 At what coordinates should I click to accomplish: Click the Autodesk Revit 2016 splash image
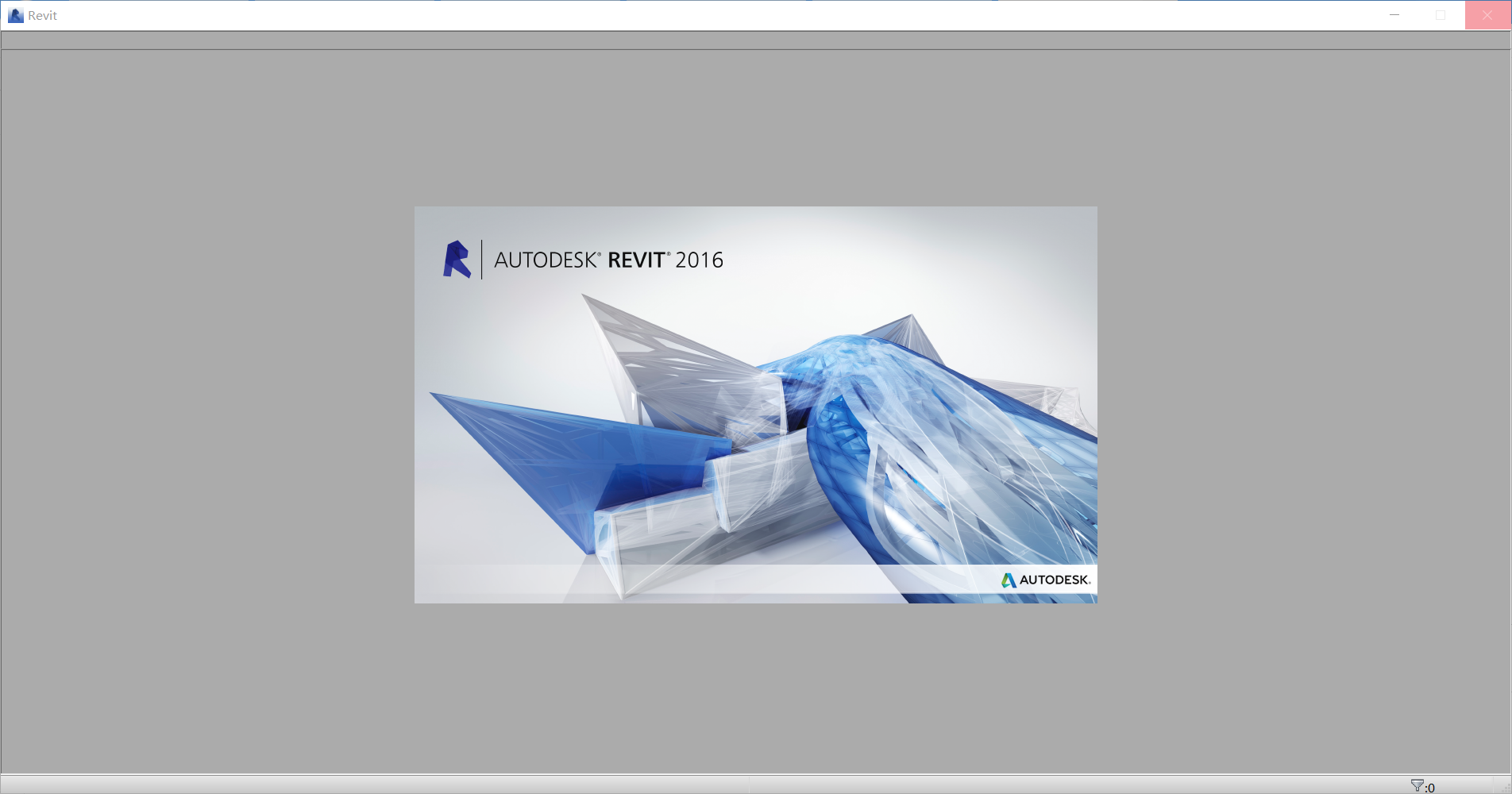pos(756,405)
